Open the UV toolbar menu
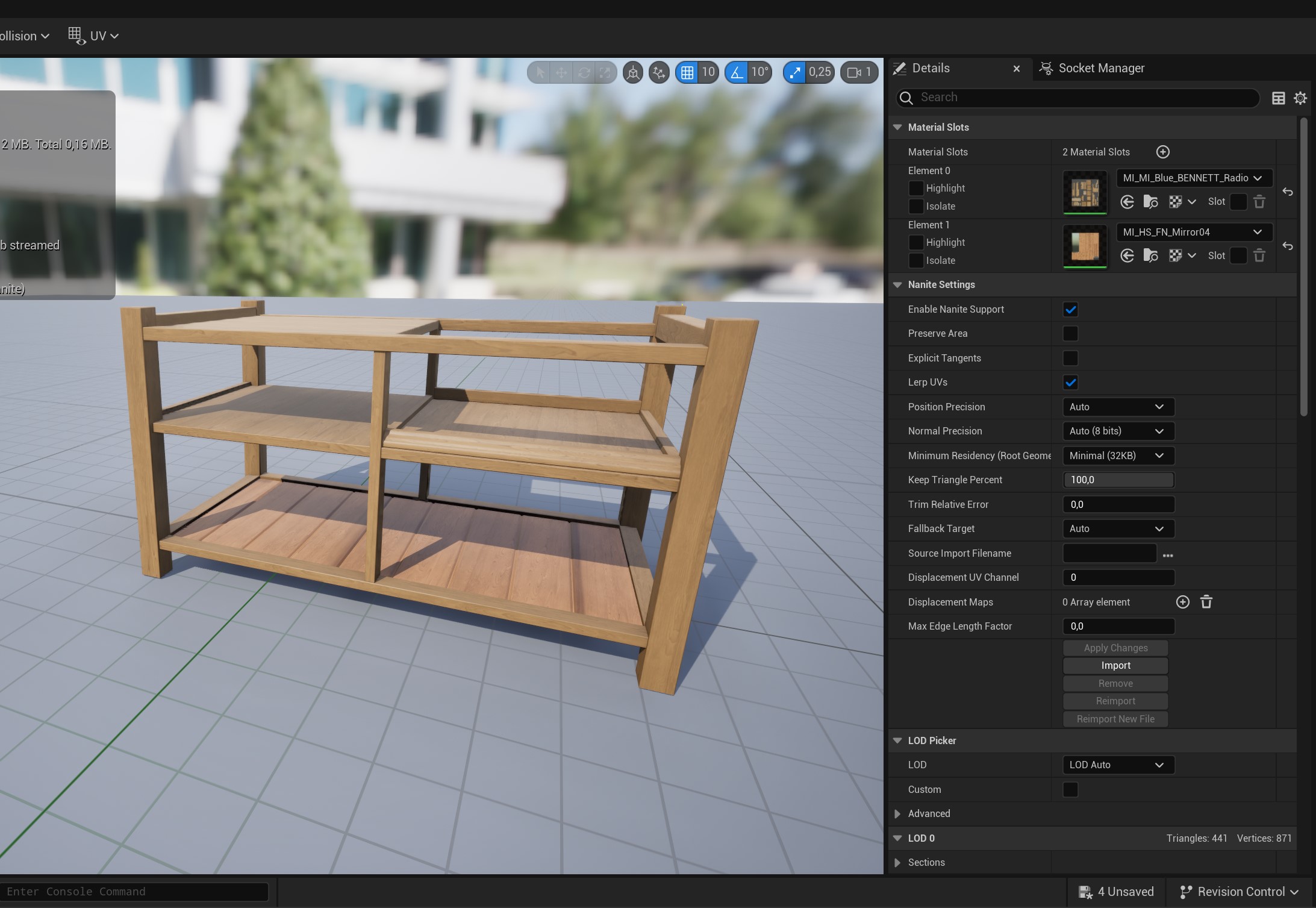The image size is (1316, 908). click(93, 36)
